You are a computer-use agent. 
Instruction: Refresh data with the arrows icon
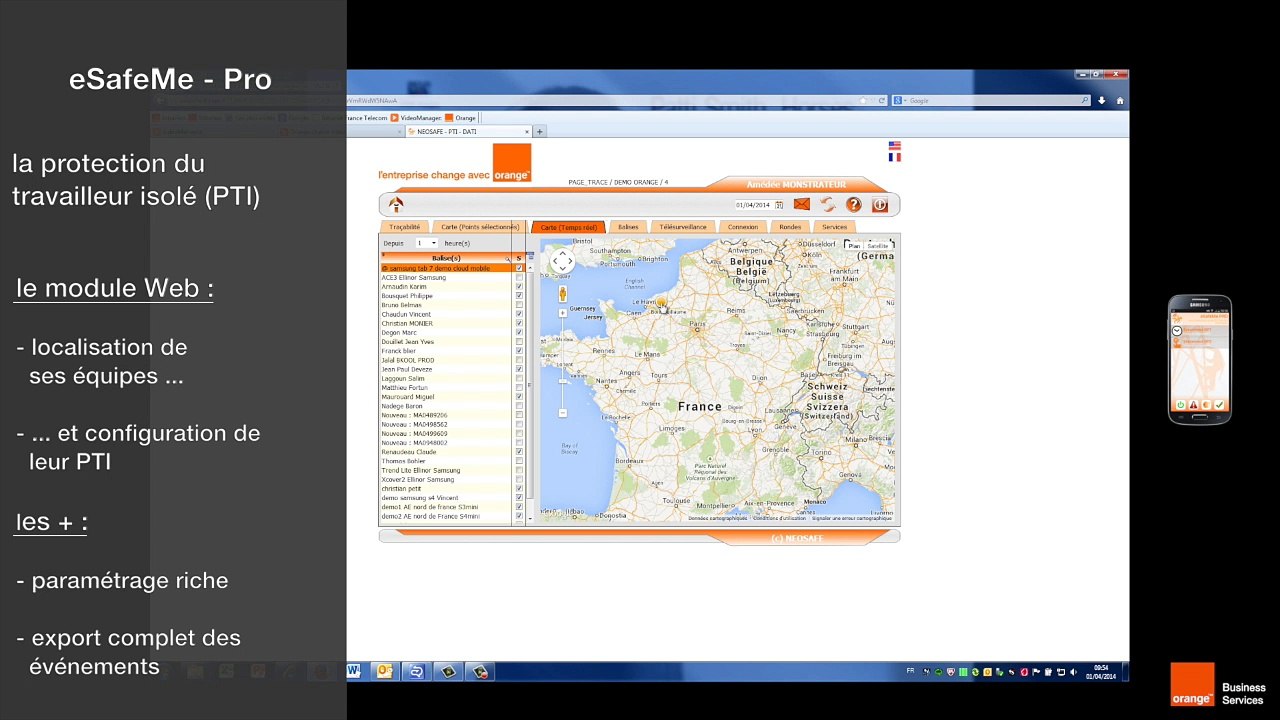pyautogui.click(x=827, y=204)
